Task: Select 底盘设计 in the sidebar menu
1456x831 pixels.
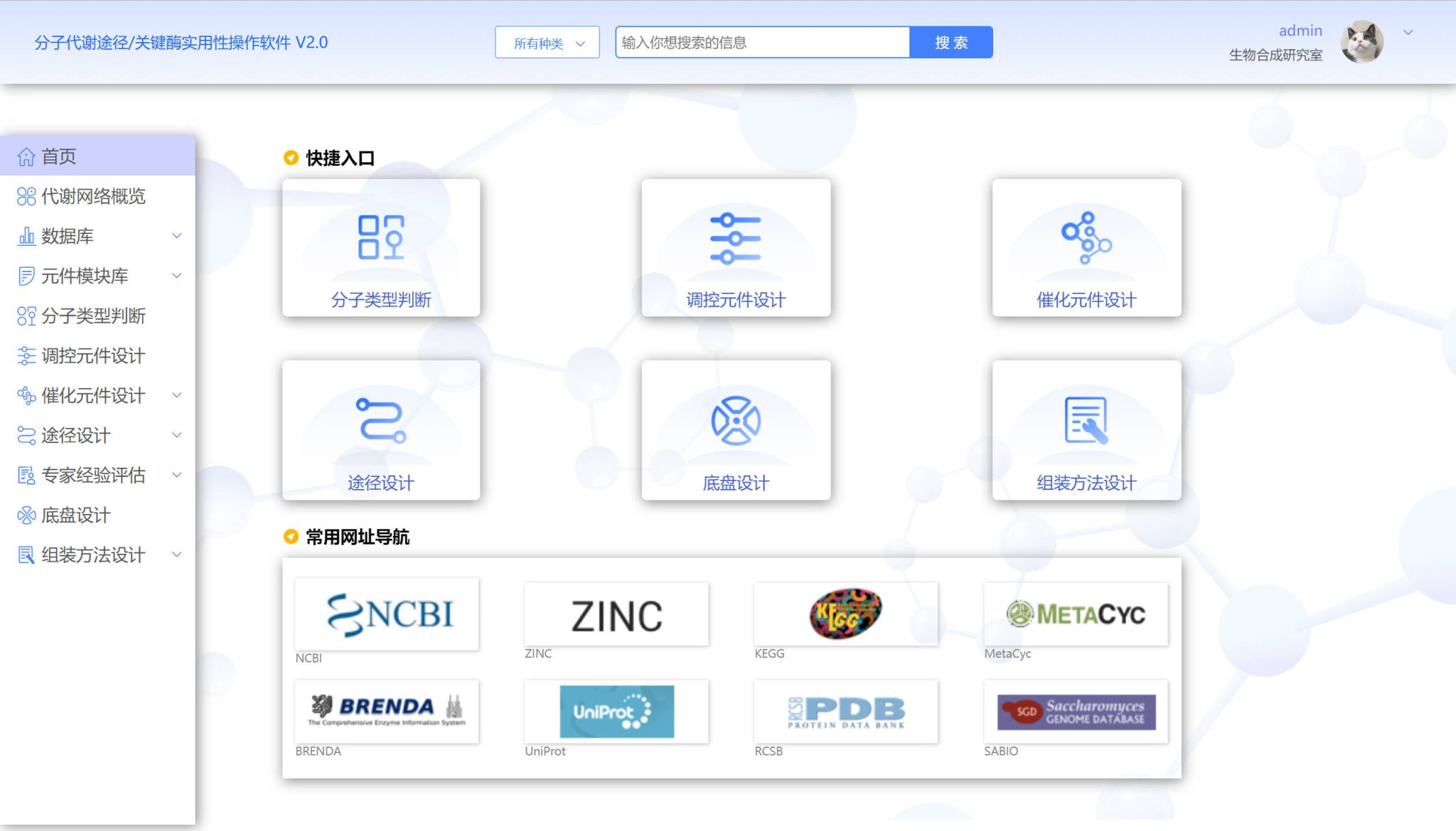Action: pos(75,515)
